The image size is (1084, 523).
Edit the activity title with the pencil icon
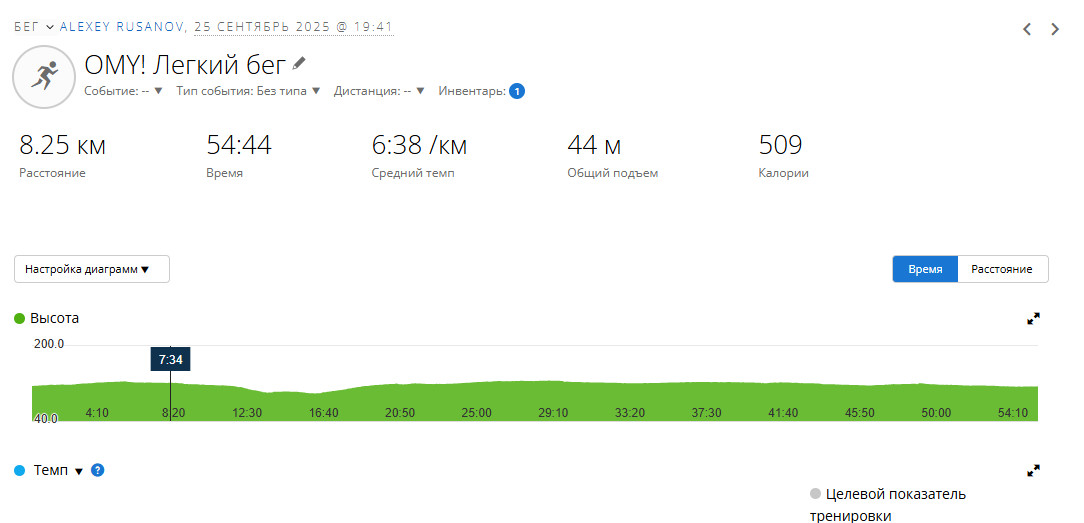299,64
